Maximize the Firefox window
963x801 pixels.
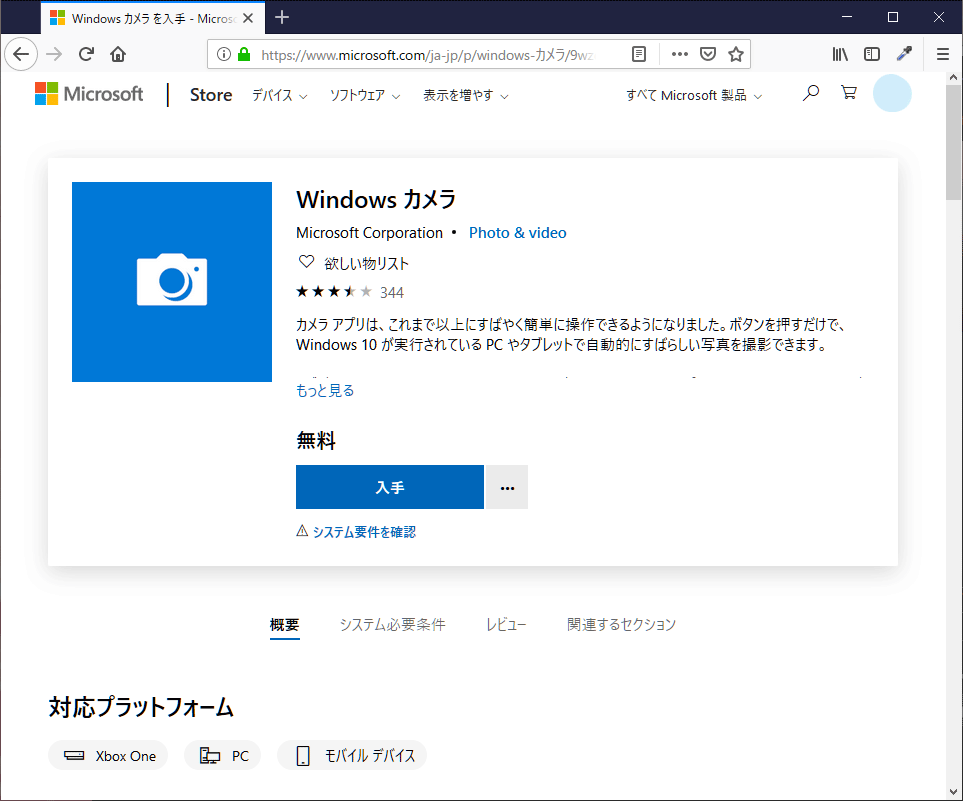893,17
